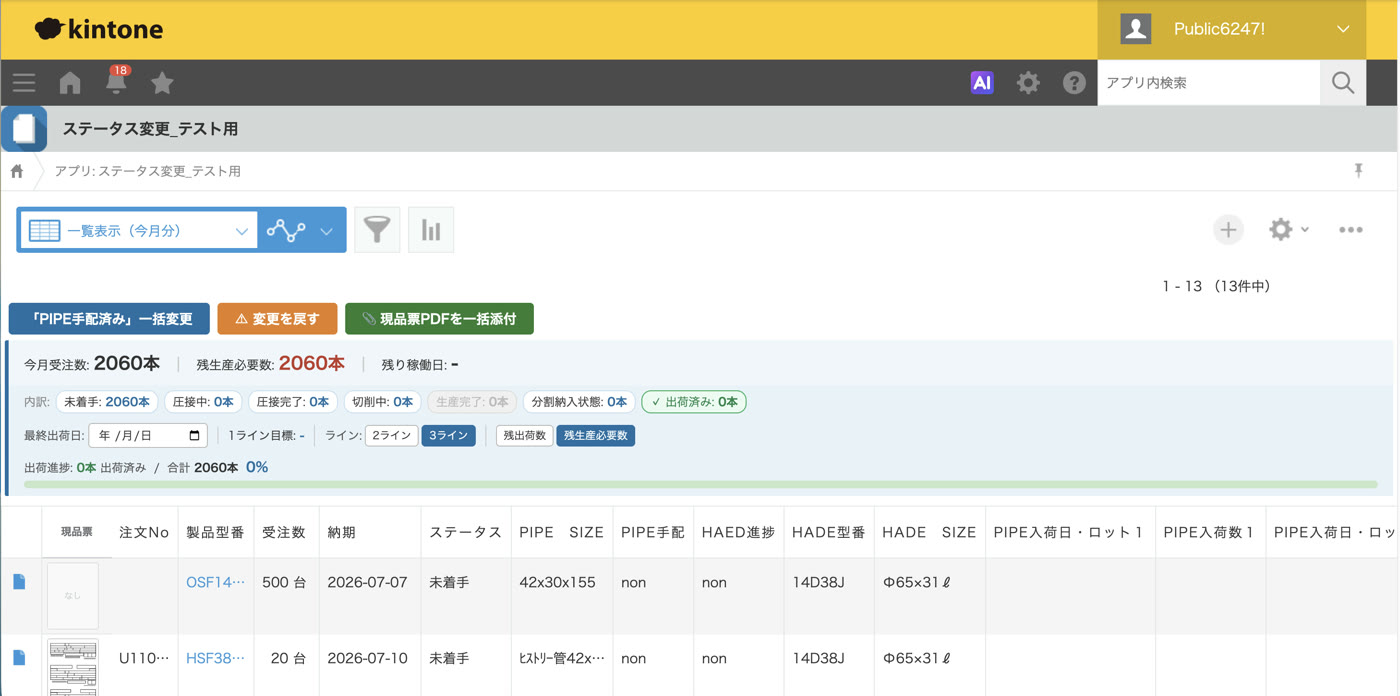The width and height of the screenshot is (1400, 696).
Task: Open calendar picker in 最終出荷日 field
Action: click(x=195, y=436)
